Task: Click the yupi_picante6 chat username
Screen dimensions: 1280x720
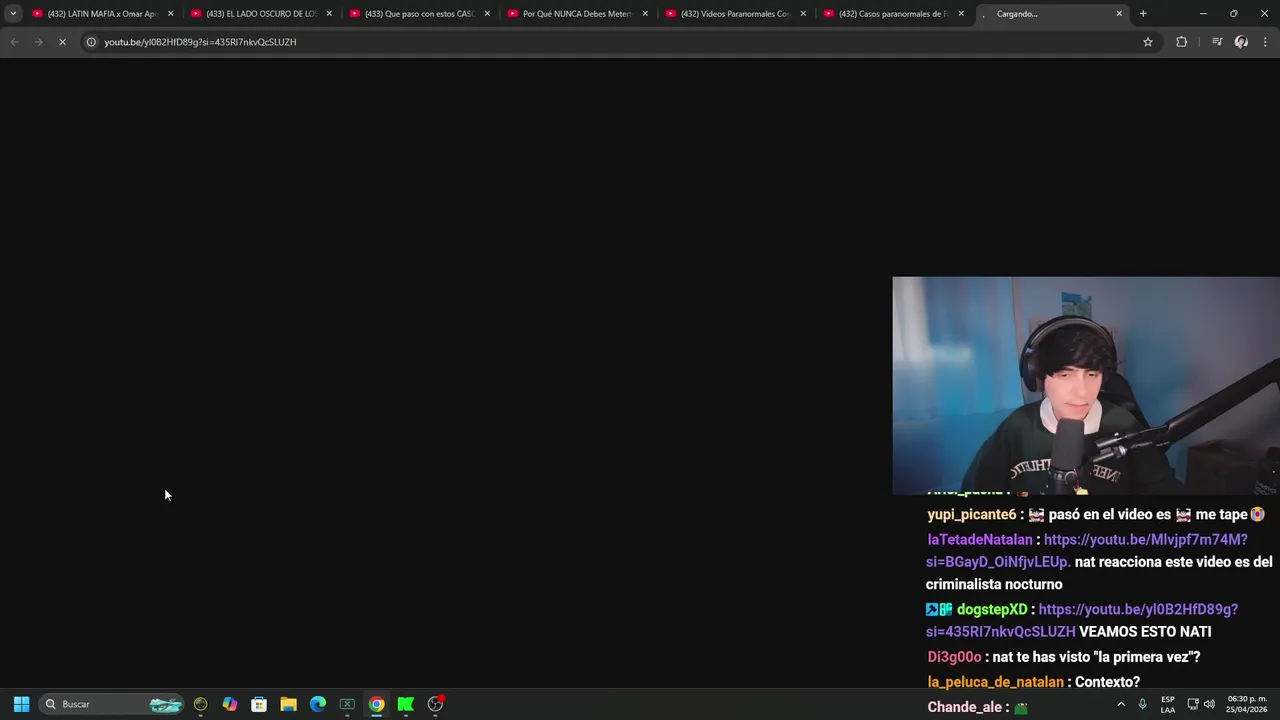Action: click(x=972, y=514)
